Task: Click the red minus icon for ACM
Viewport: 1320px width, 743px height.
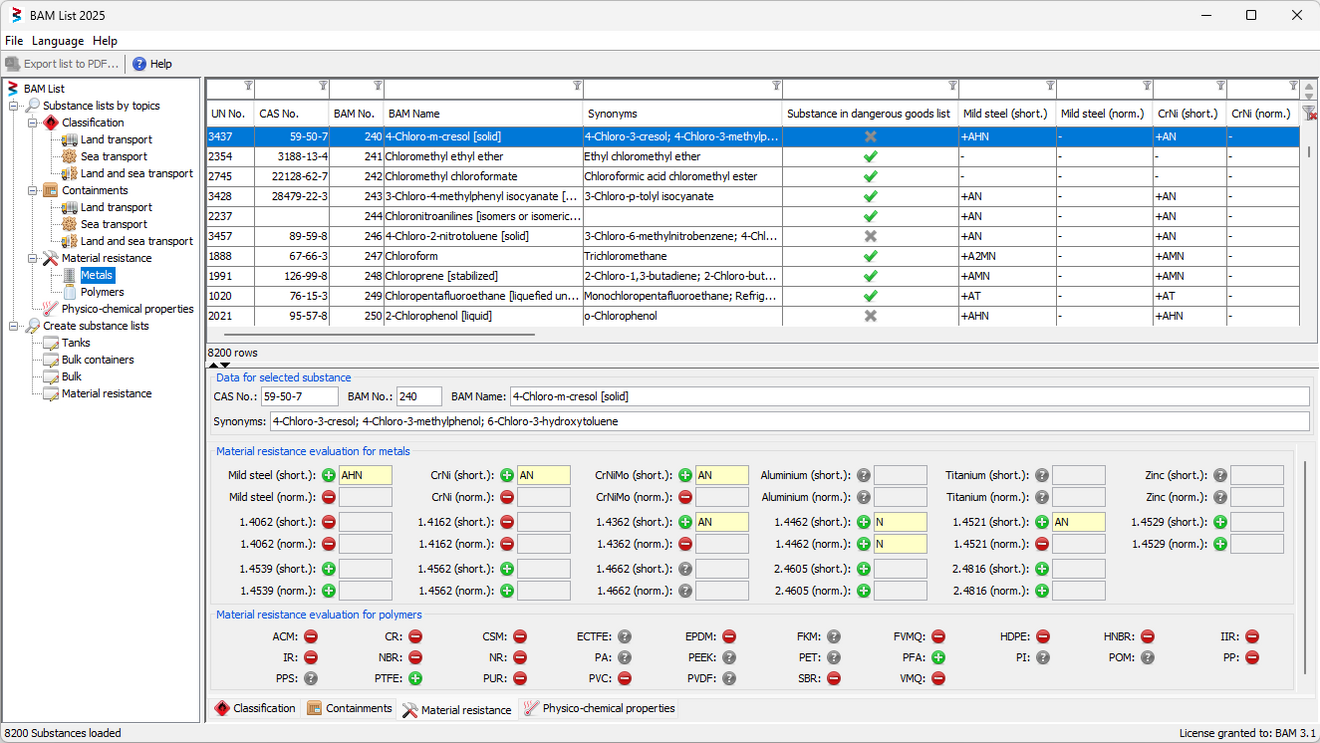Action: point(311,636)
